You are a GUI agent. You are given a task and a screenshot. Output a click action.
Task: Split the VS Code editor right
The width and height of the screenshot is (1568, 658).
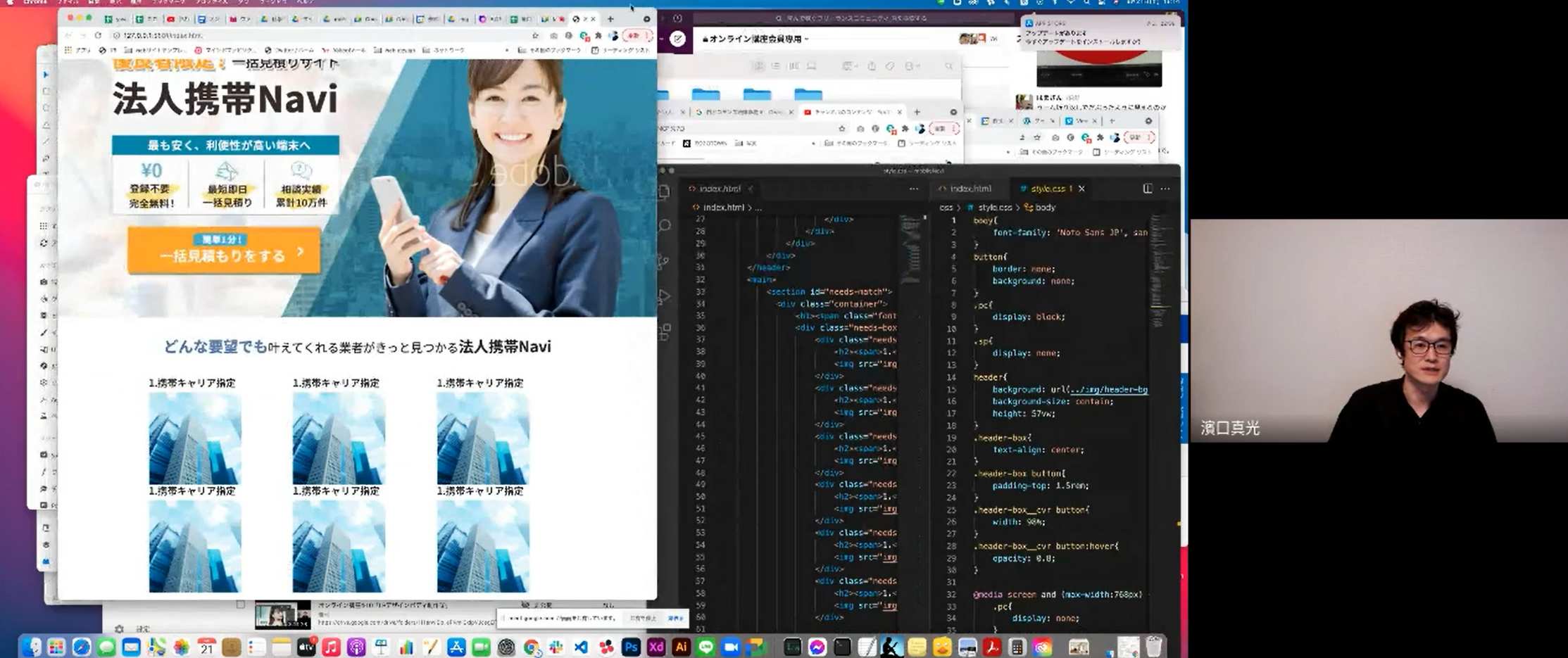(x=1147, y=189)
